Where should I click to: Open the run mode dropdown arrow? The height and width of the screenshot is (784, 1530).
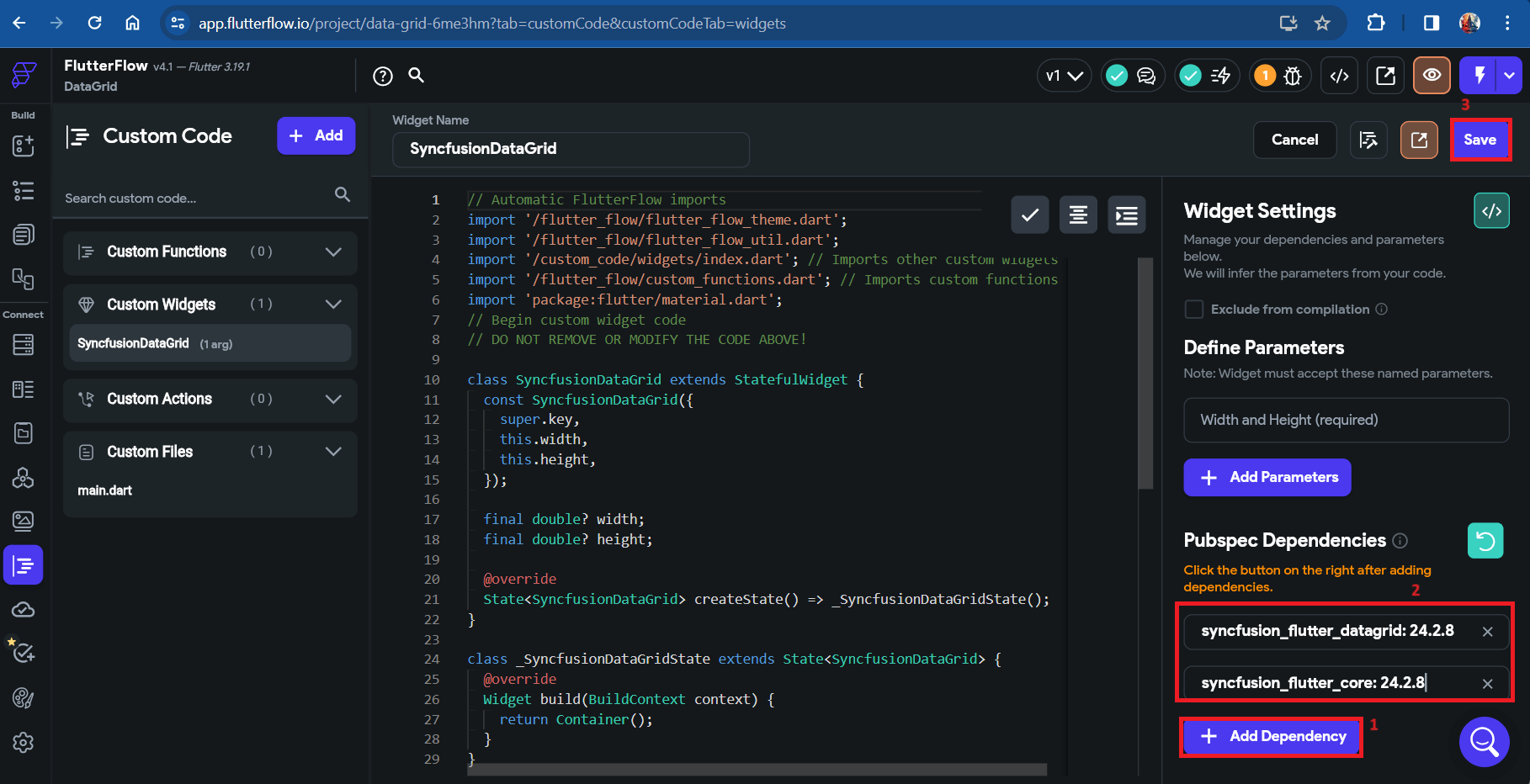coord(1510,76)
